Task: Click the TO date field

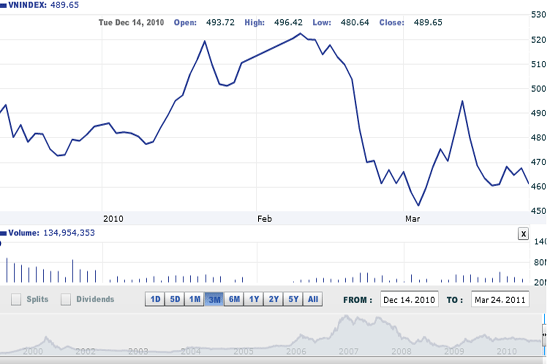Action: [x=500, y=300]
